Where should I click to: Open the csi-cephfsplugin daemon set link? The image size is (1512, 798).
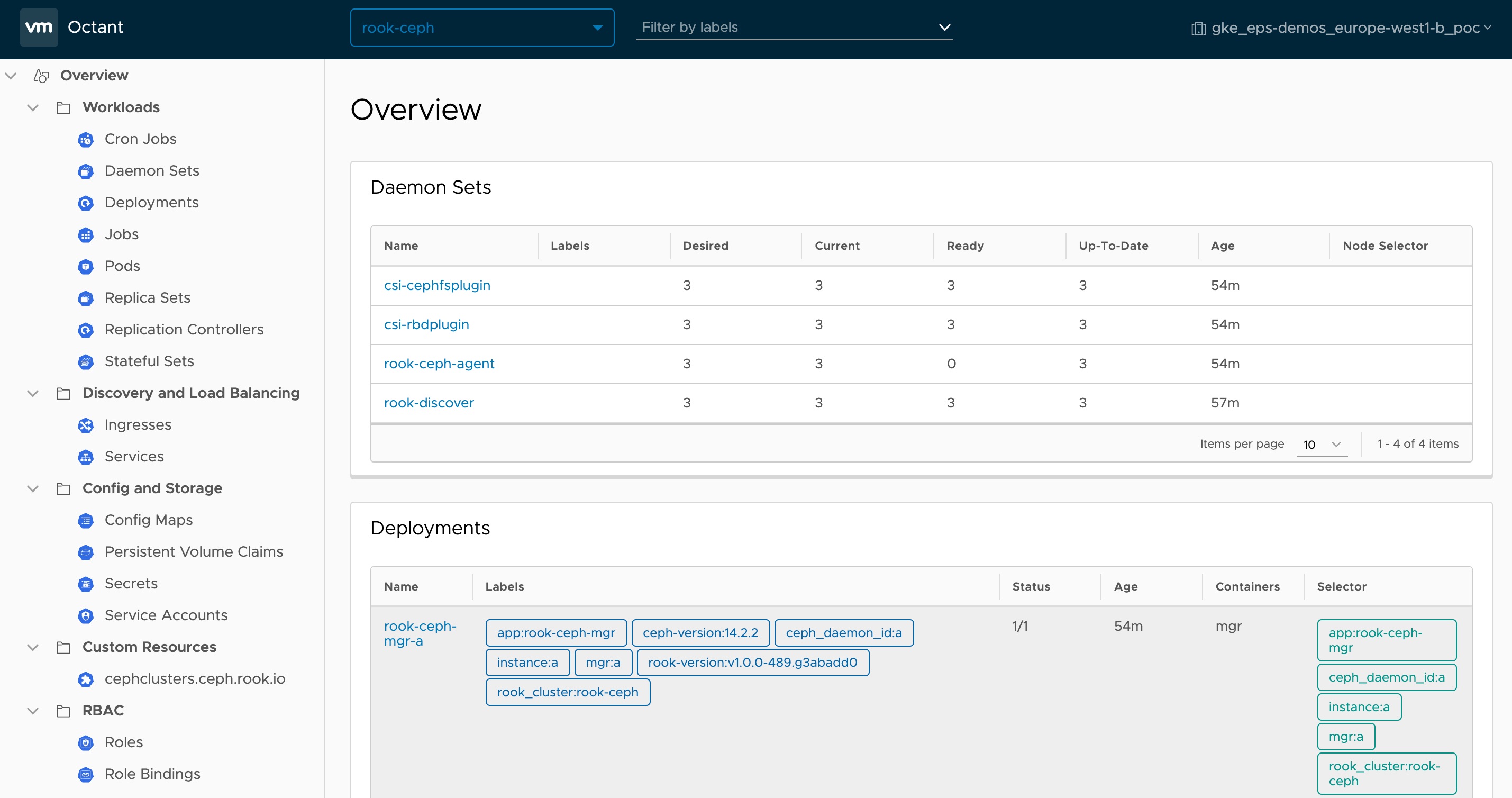click(x=436, y=285)
